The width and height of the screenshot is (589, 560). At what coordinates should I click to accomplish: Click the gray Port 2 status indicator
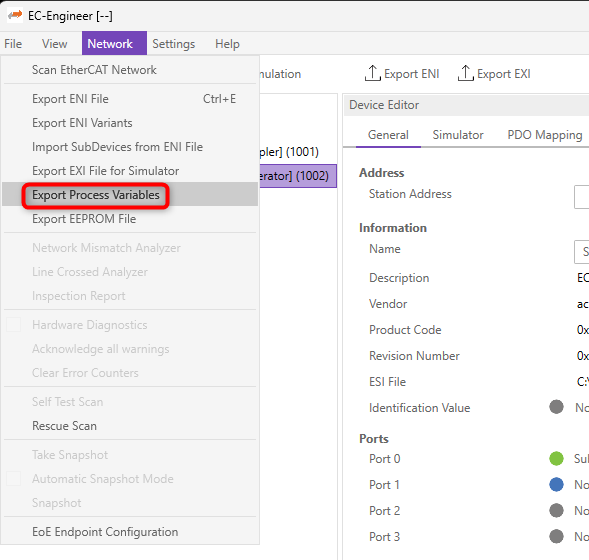tap(556, 510)
